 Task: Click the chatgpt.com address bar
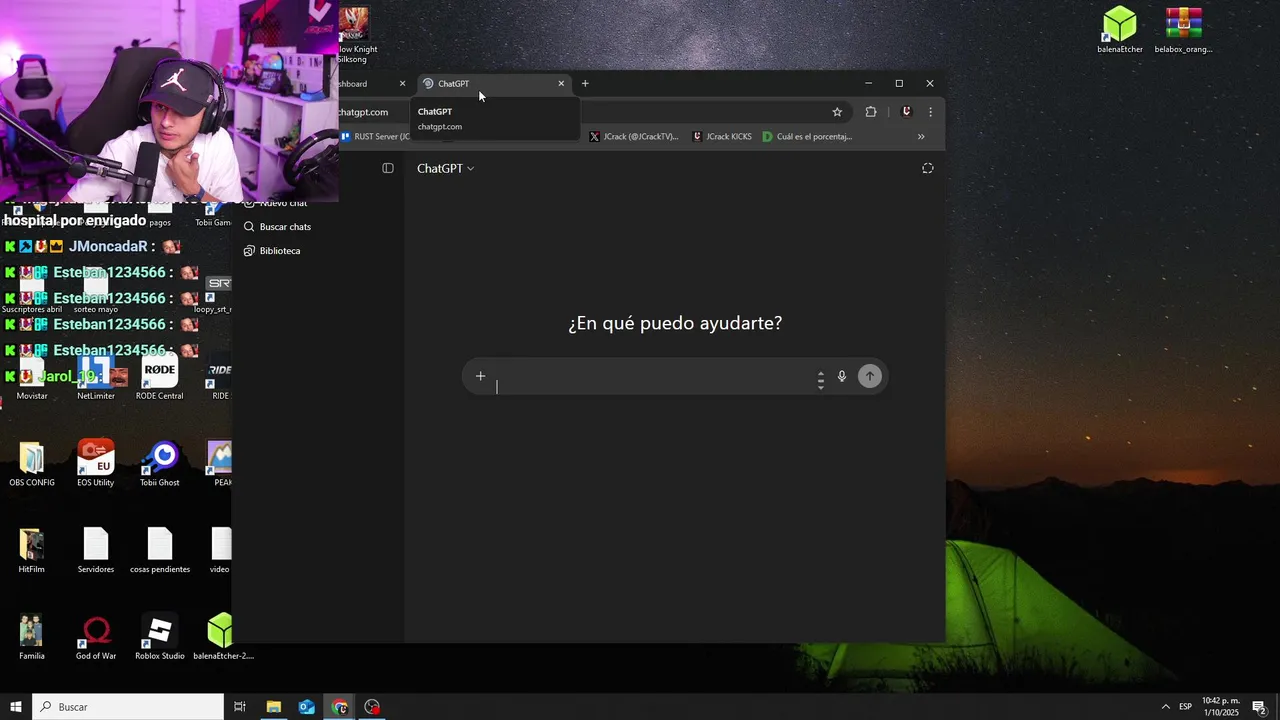[363, 112]
